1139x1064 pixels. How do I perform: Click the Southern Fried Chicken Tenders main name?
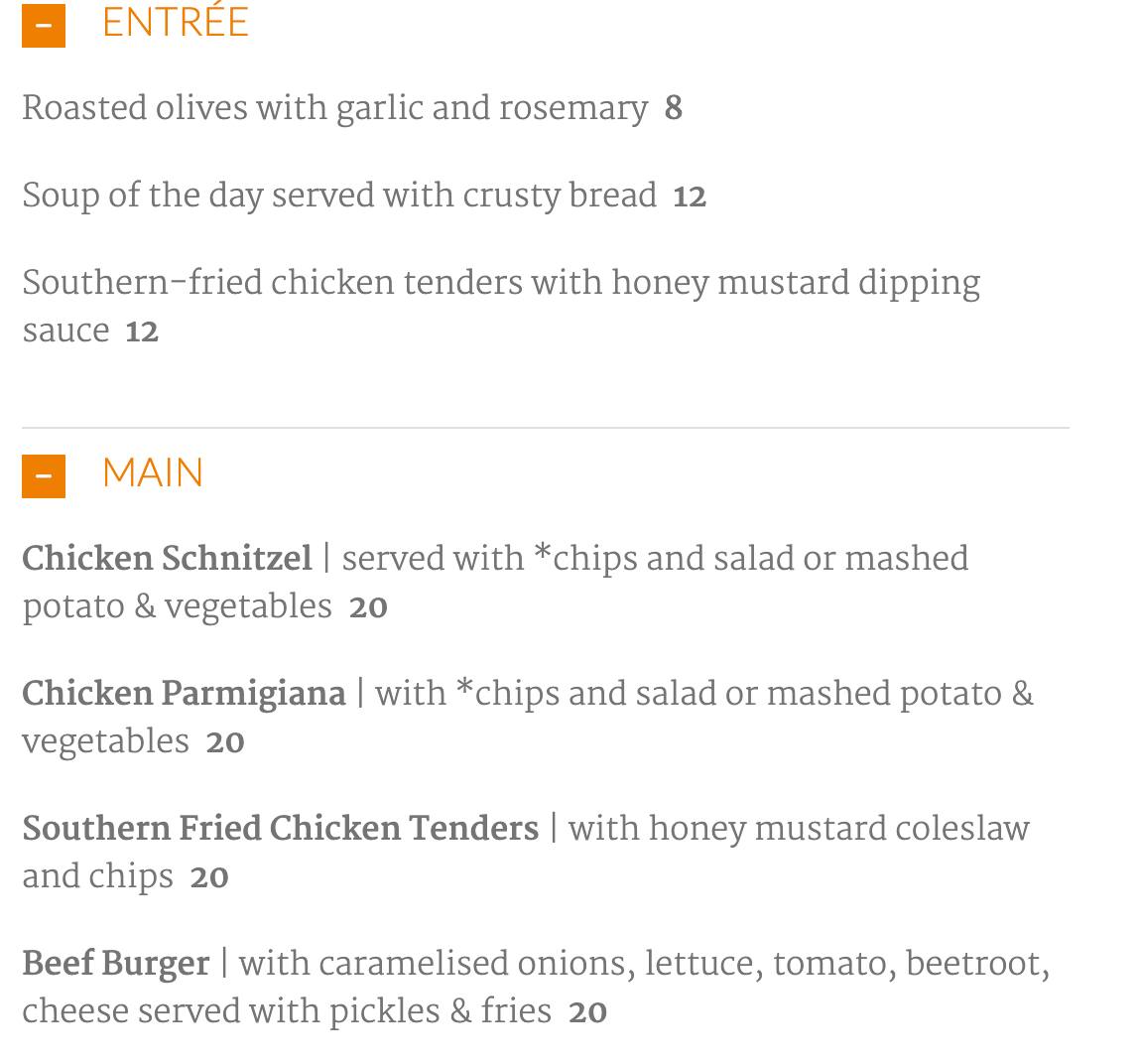[280, 829]
